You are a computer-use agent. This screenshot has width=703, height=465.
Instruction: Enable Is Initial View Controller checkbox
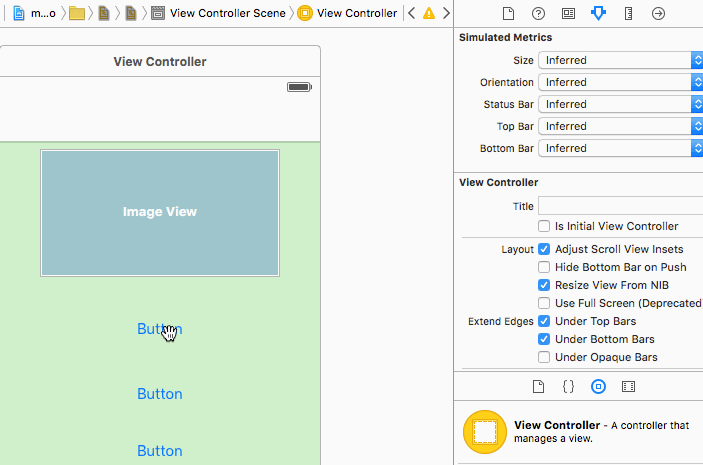click(x=544, y=226)
